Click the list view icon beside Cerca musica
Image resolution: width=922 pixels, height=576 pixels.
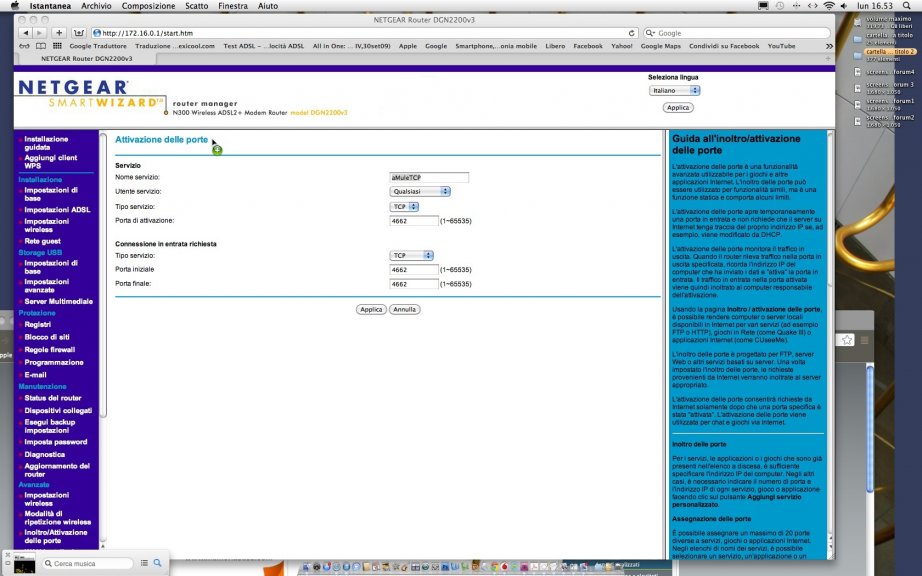click(144, 563)
